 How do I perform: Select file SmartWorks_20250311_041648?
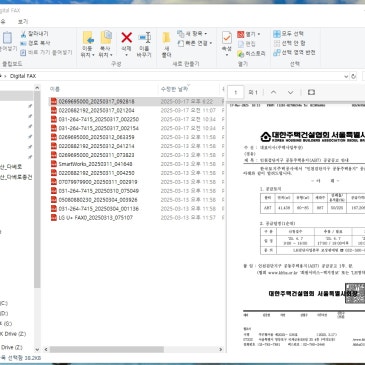pos(95,164)
